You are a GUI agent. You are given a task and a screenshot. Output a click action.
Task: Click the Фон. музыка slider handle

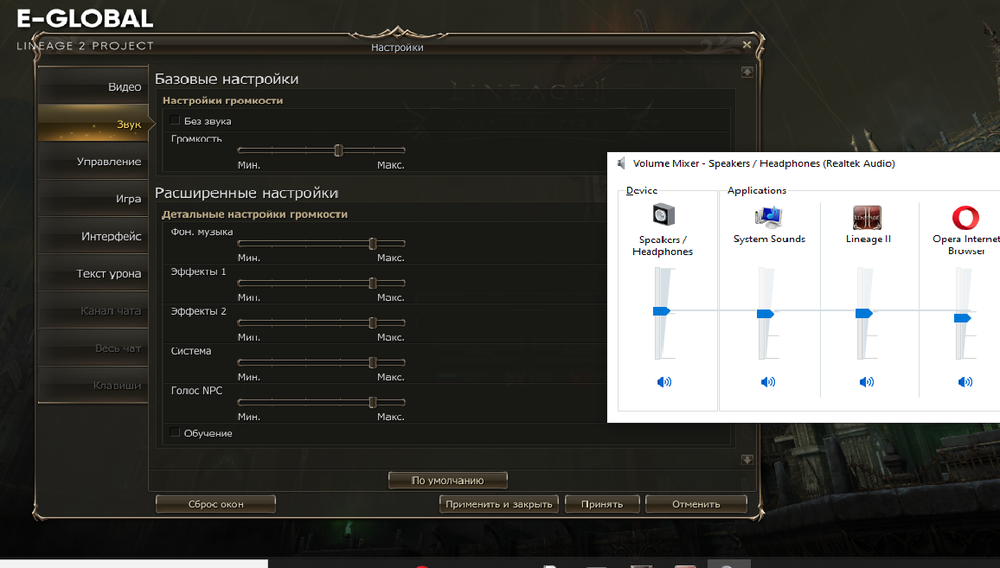[x=372, y=243]
